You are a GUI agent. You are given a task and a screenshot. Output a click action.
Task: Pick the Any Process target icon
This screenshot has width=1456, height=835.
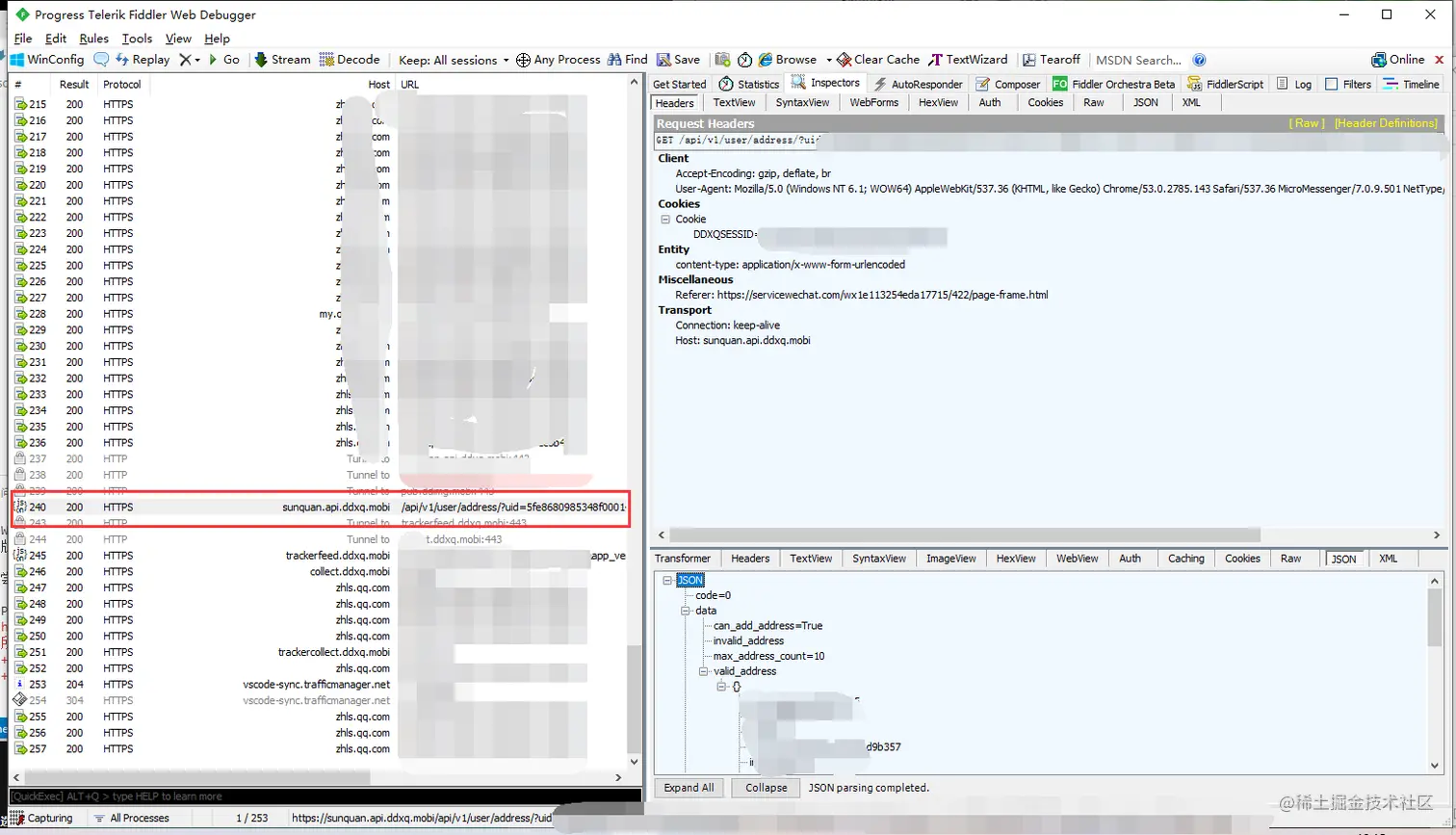coord(523,60)
